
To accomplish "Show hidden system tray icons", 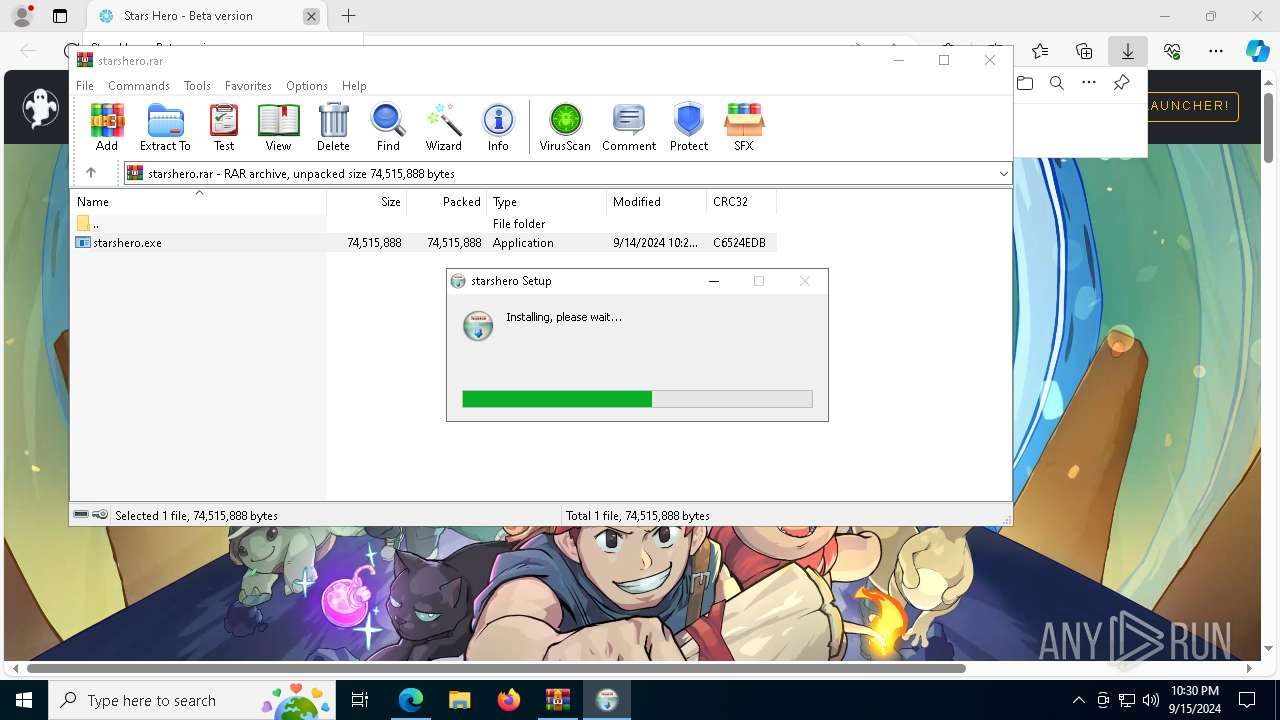I will [1078, 700].
